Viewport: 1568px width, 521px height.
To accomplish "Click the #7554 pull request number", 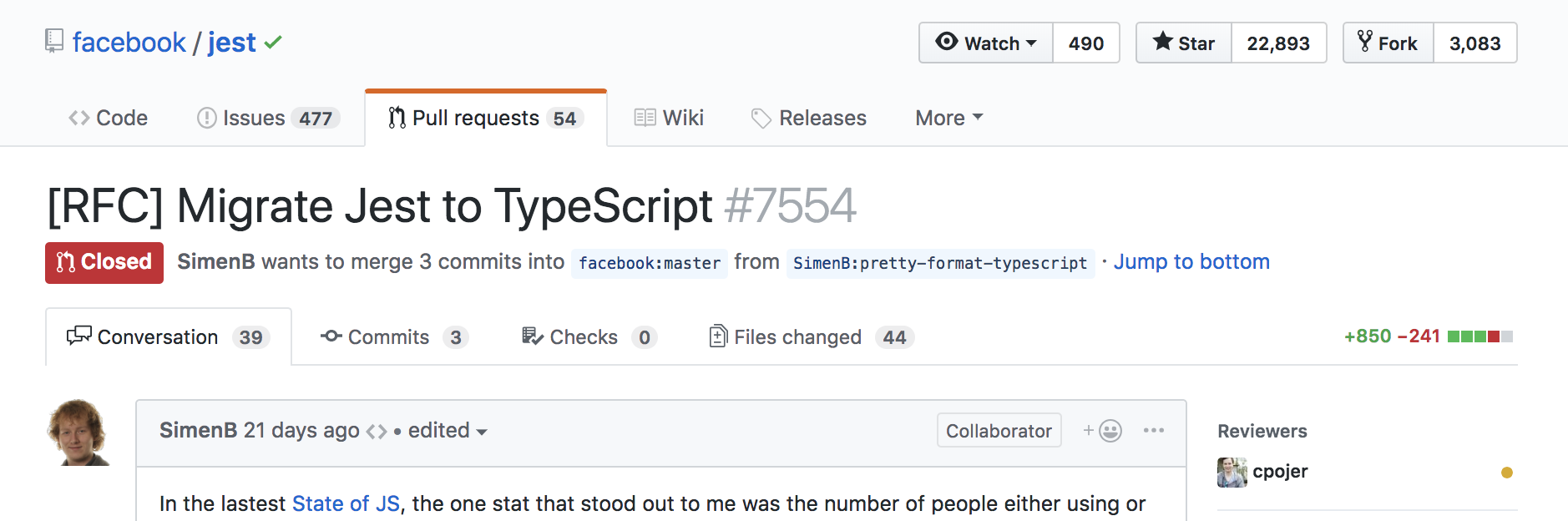I will pyautogui.click(x=790, y=205).
